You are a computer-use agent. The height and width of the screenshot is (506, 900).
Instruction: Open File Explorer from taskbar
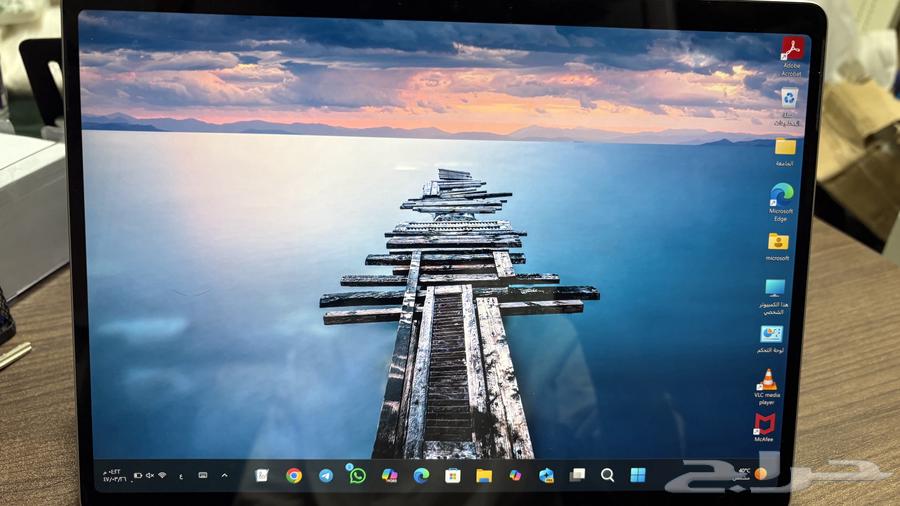(x=484, y=476)
